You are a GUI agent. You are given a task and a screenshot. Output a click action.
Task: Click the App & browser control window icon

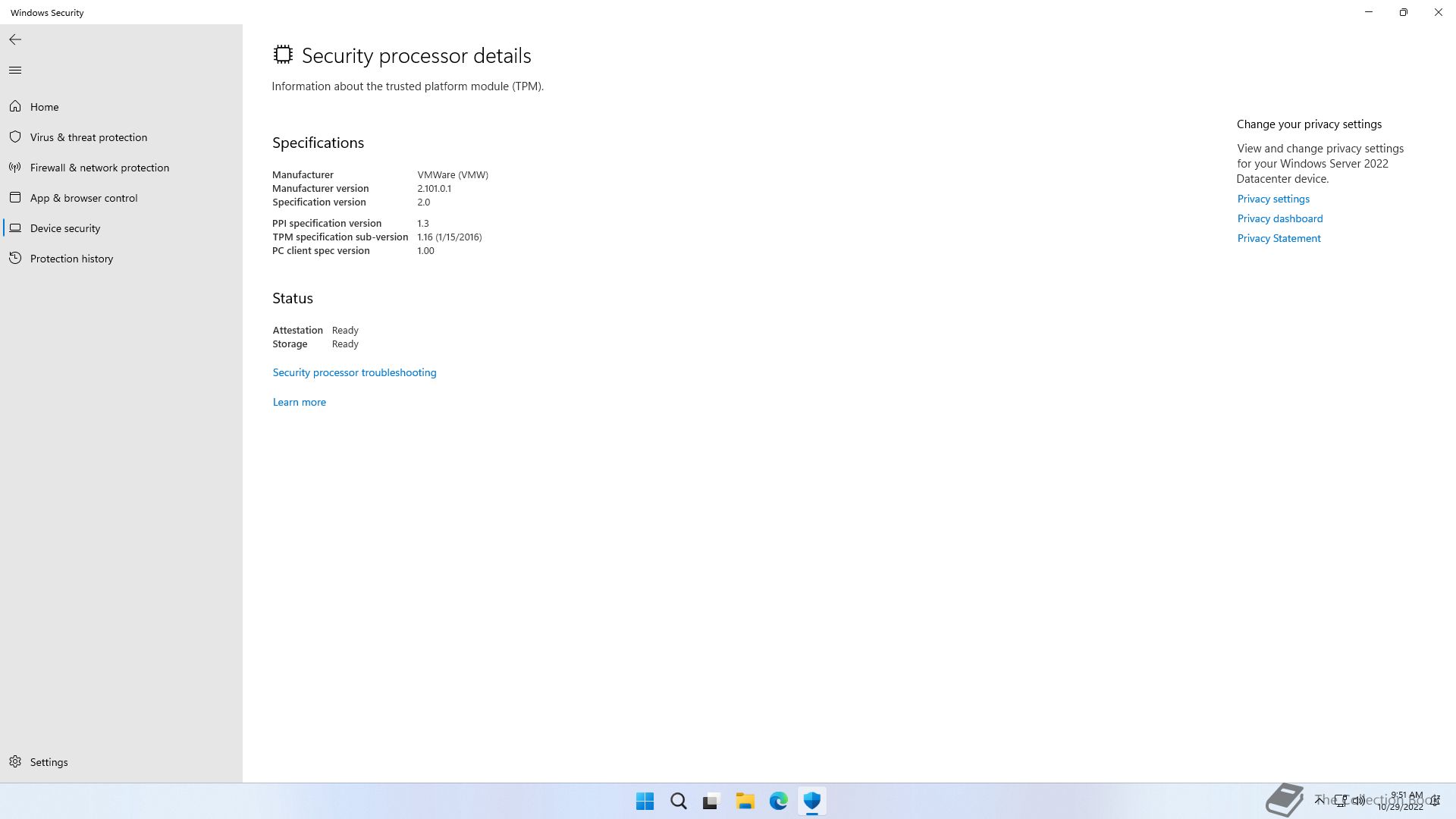point(15,198)
